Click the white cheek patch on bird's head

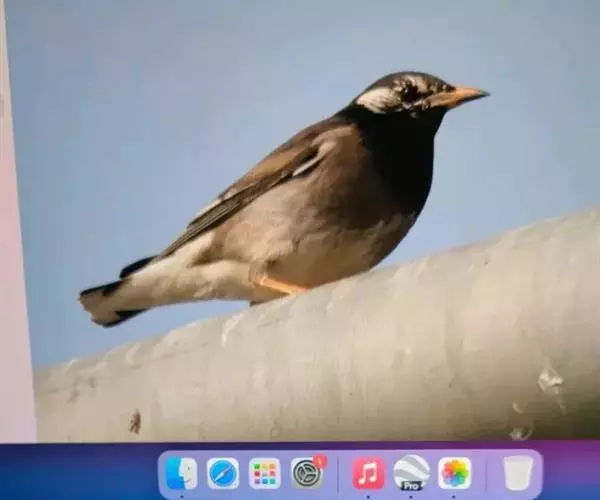[378, 98]
